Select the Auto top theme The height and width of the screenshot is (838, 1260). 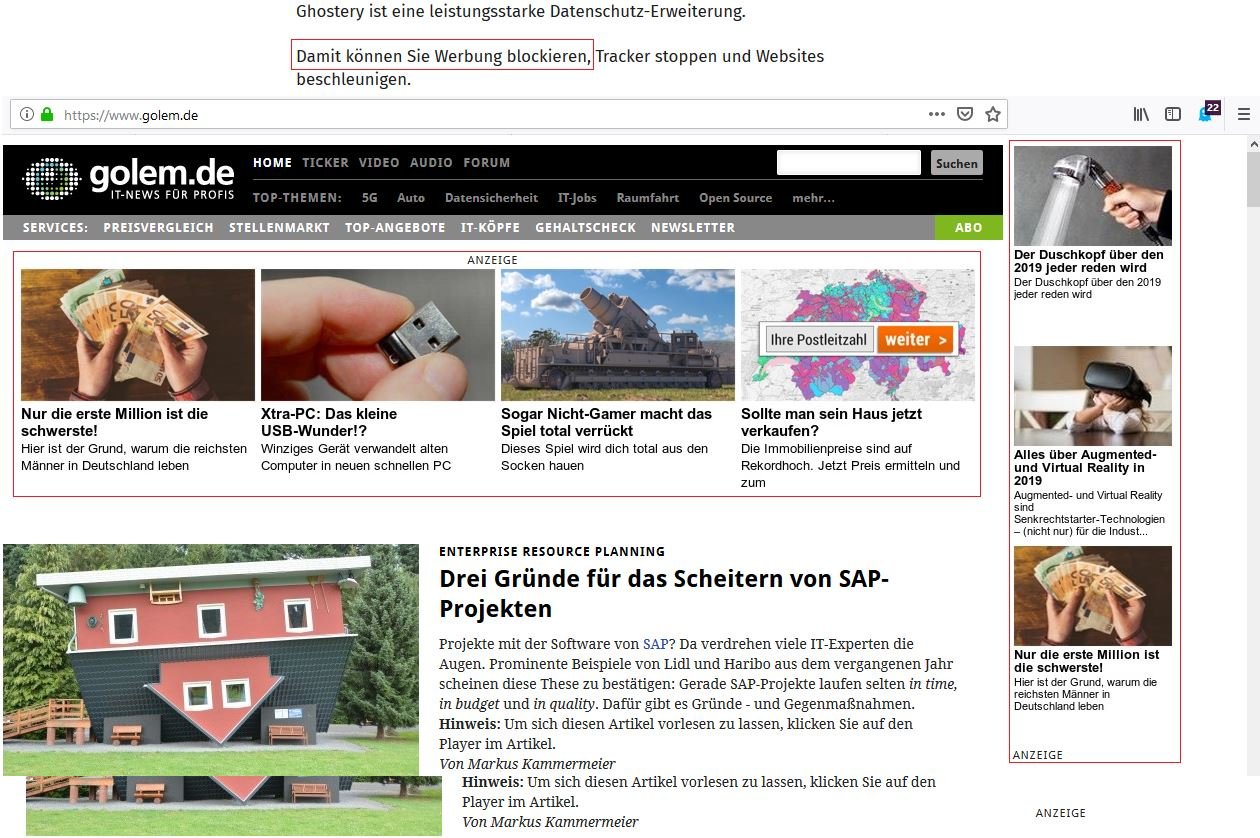[411, 198]
